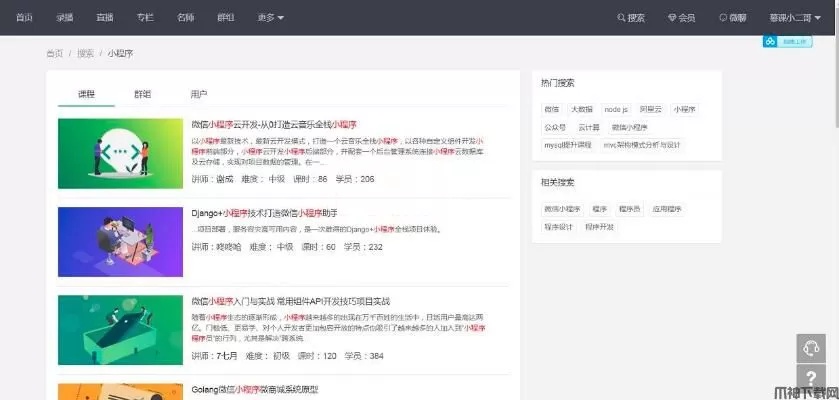Open the Django+小程序 course thumbnail
Image resolution: width=839 pixels, height=400 pixels.
[121, 241]
